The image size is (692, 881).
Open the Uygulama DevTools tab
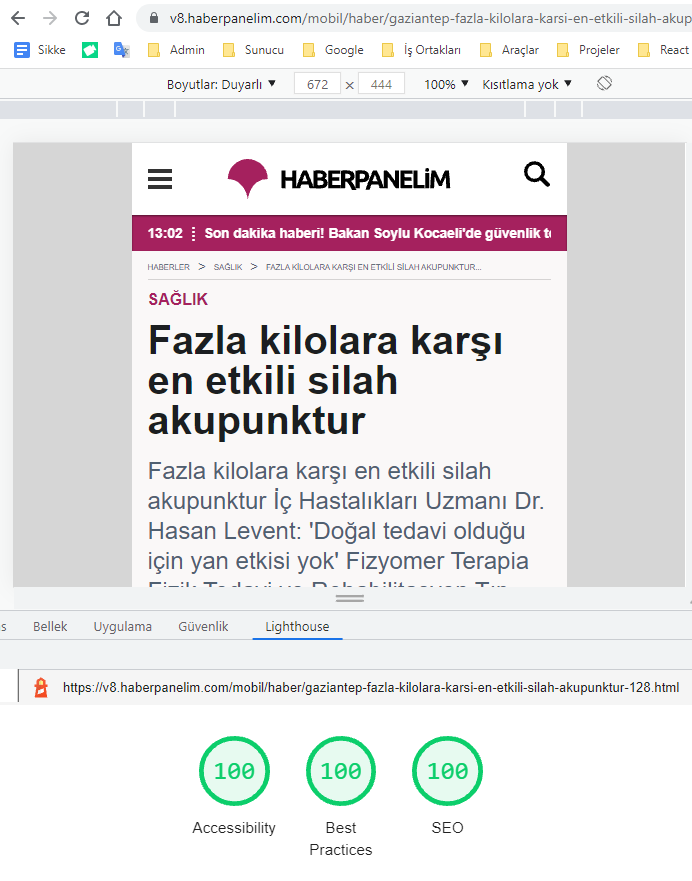[x=123, y=627]
